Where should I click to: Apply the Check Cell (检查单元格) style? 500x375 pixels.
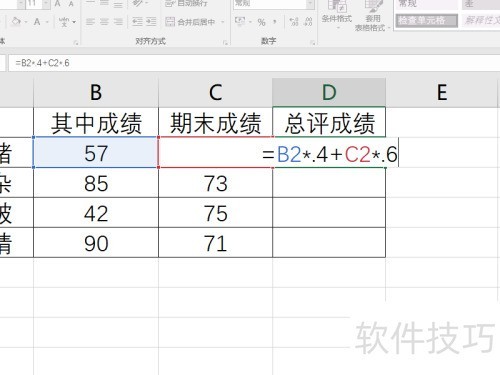pos(427,20)
